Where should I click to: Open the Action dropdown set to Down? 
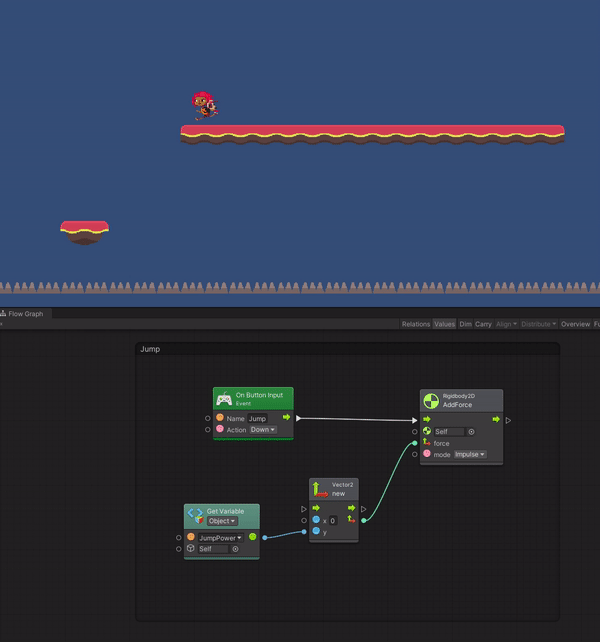click(263, 430)
